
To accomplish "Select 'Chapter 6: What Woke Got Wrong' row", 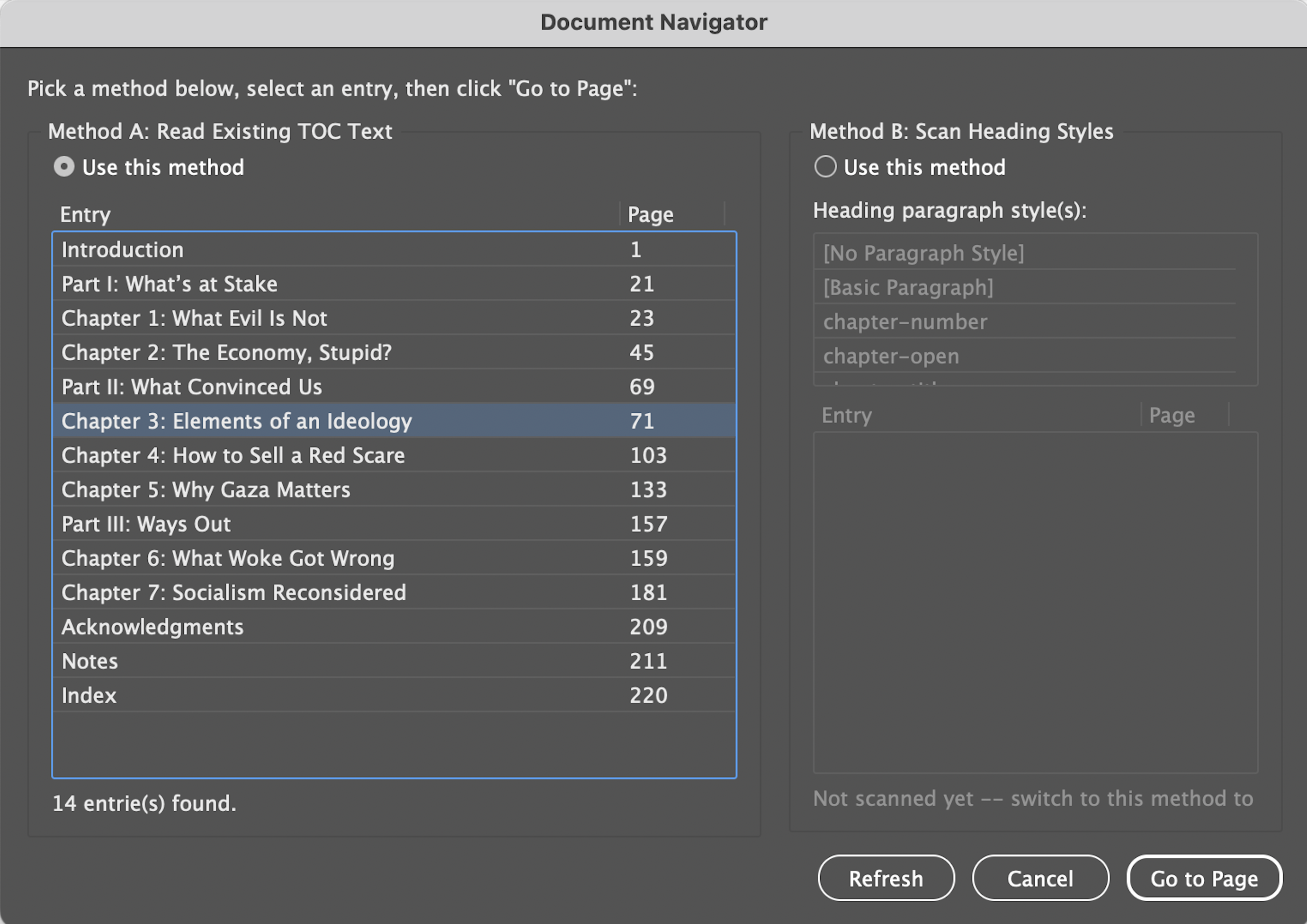I will pyautogui.click(x=394, y=558).
